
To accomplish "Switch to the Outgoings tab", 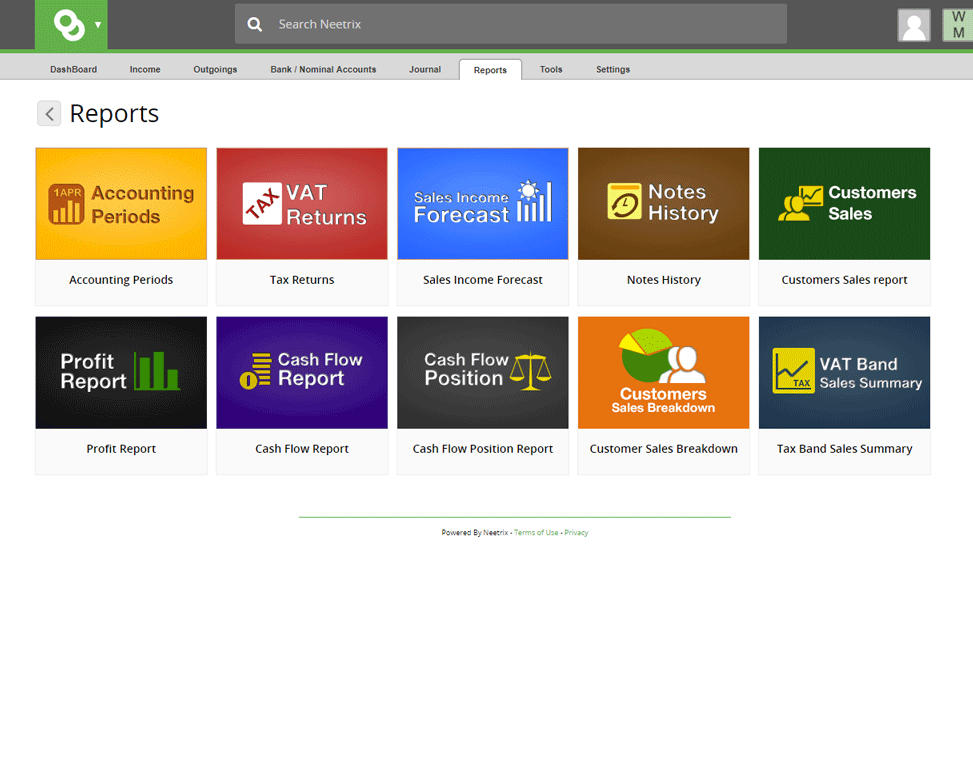I will pos(215,69).
